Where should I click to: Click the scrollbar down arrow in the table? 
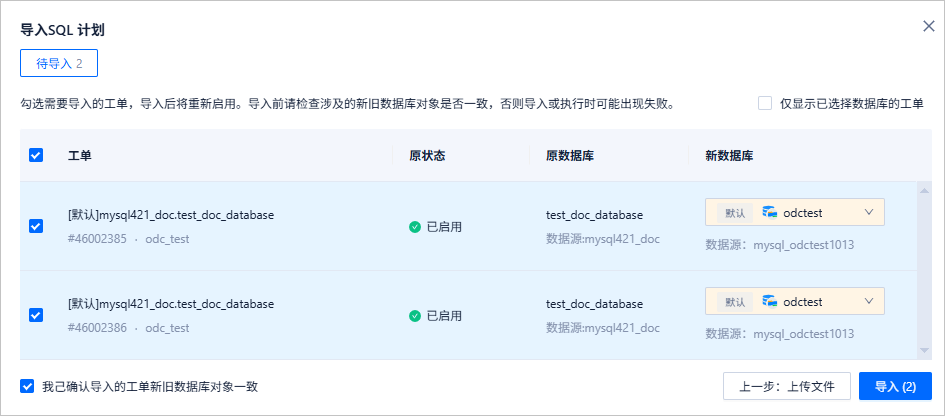point(923,350)
